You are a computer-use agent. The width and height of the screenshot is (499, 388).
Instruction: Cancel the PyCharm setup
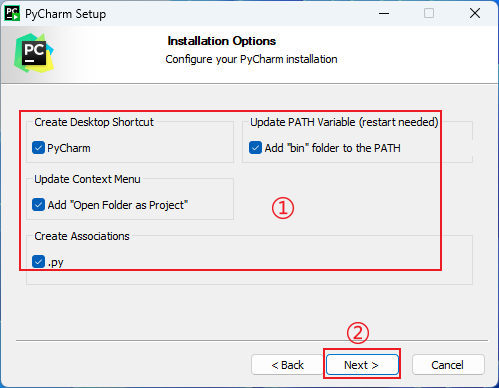pos(448,365)
